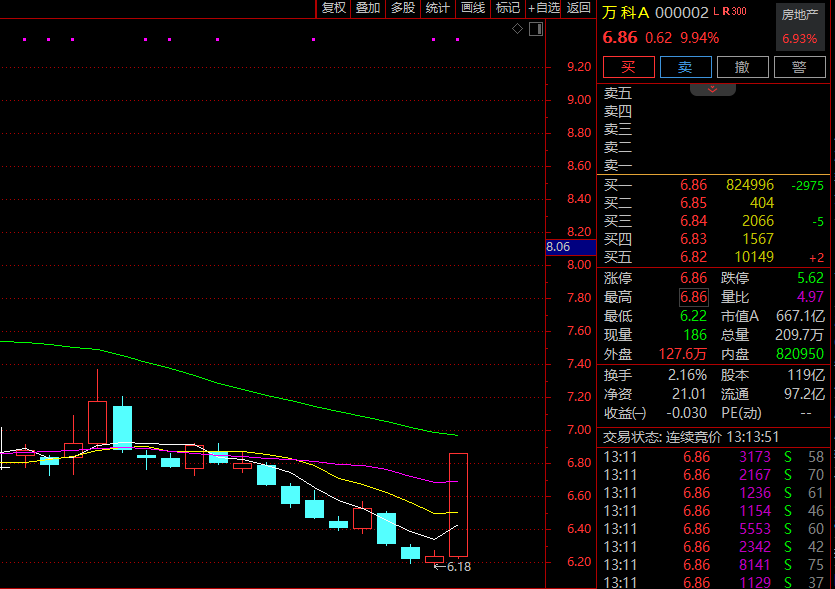Select the 买三 bid row at 6.84
835x589 pixels.
(714, 221)
